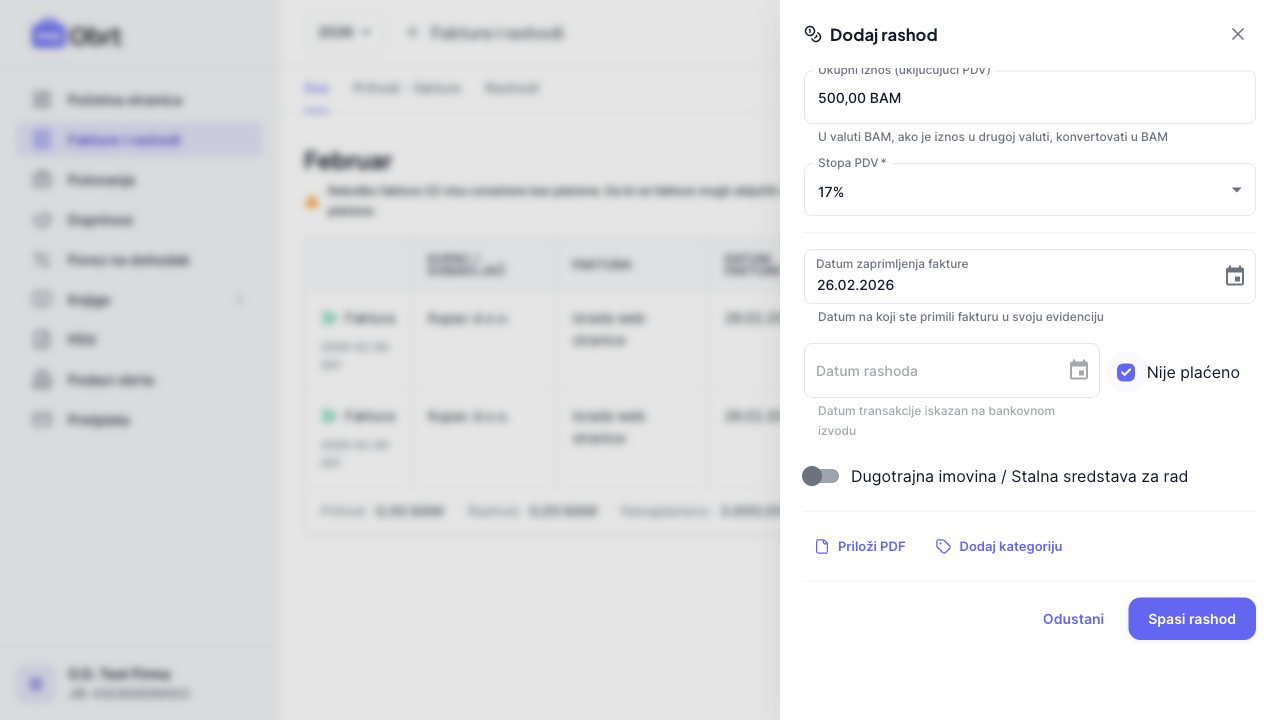This screenshot has height=720, width=1280.
Task: Enable the Dugotrajna imovina switch
Action: coord(821,476)
